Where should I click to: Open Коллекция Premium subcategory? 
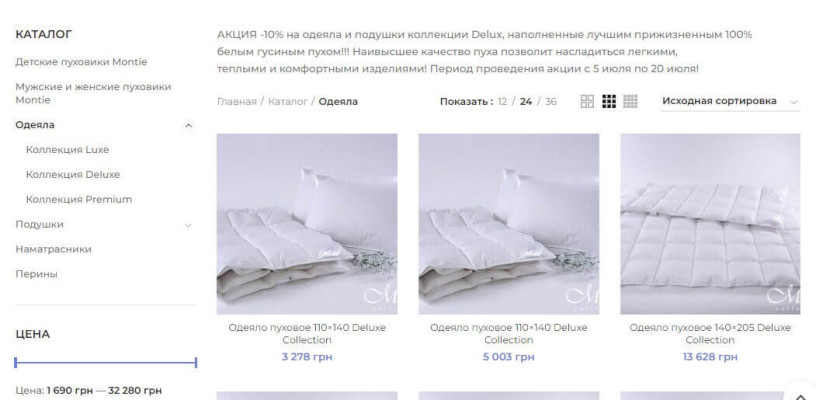pyautogui.click(x=79, y=200)
